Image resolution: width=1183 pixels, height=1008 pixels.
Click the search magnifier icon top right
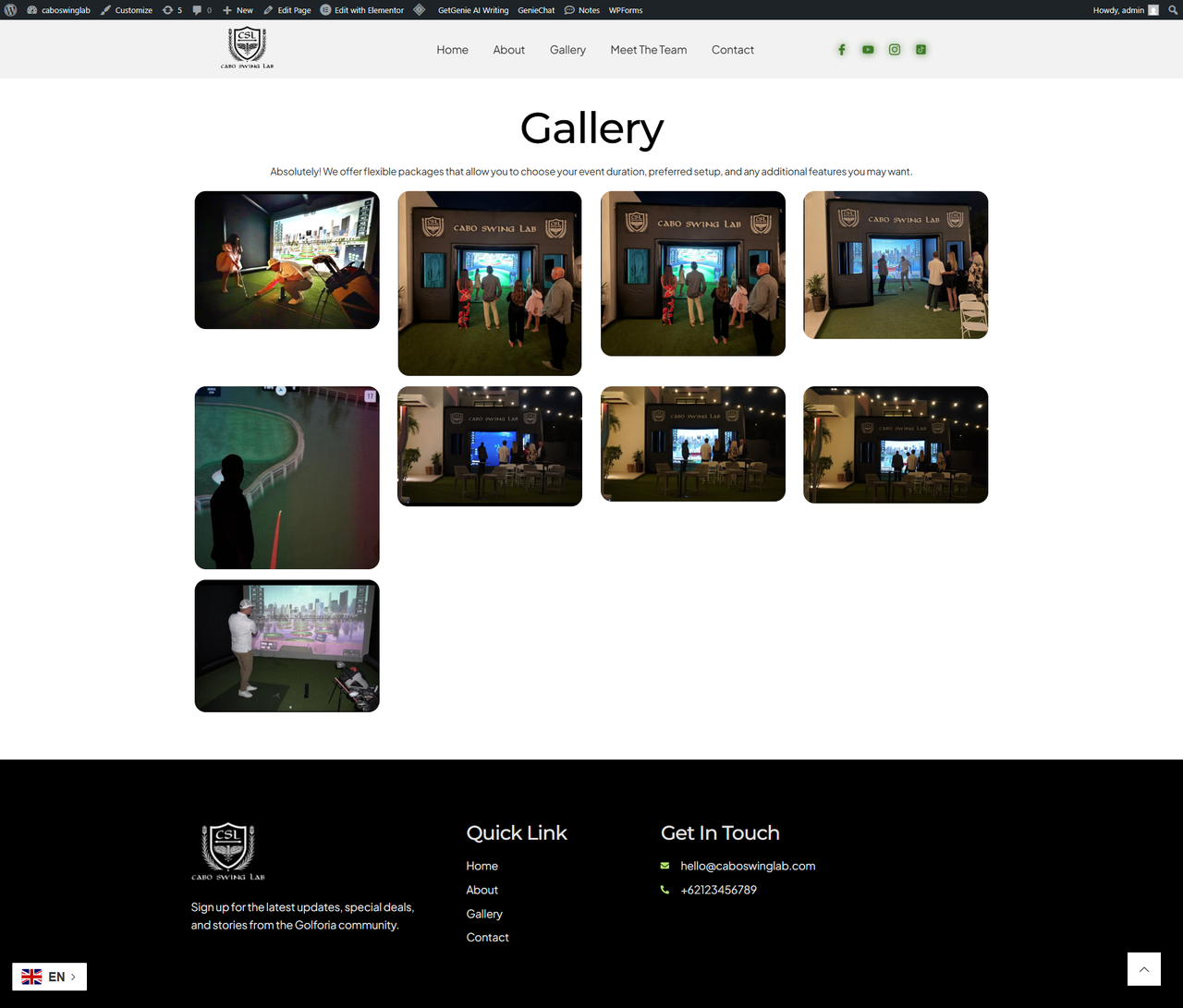1172,10
